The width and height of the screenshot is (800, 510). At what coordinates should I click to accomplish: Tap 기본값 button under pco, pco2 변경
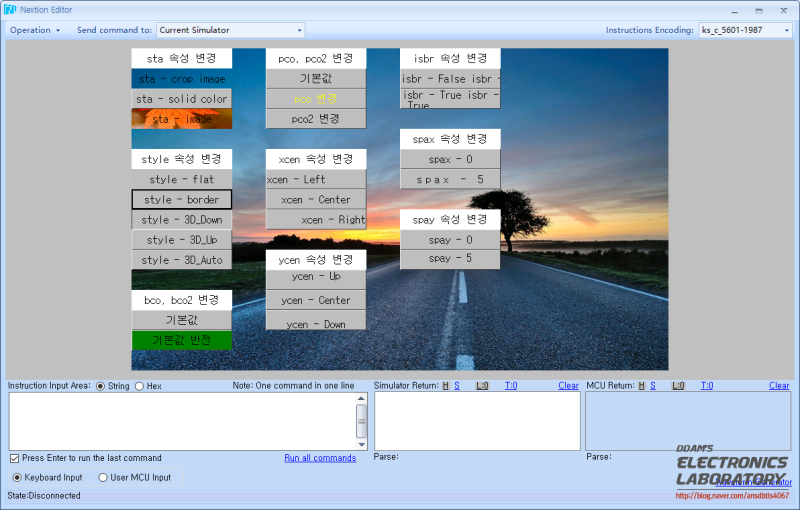point(316,79)
